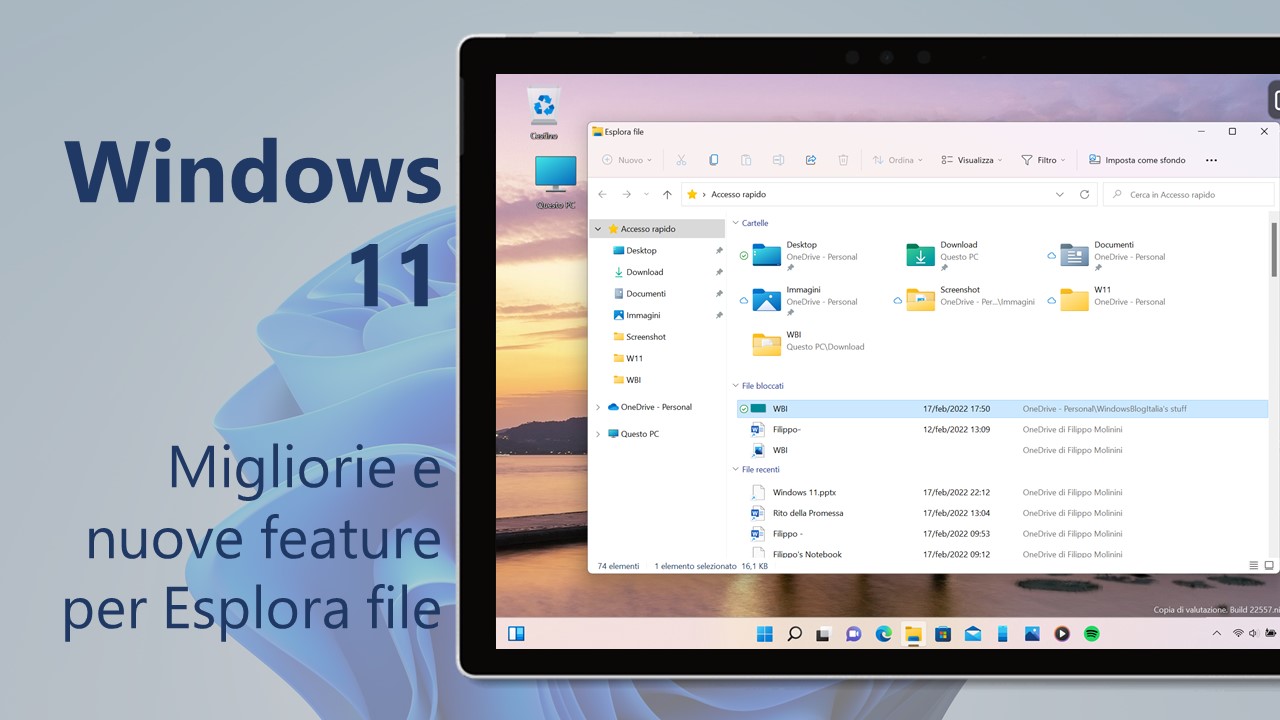1280x720 pixels.
Task: Expand OneDrive - Personal tree node
Action: 598,407
